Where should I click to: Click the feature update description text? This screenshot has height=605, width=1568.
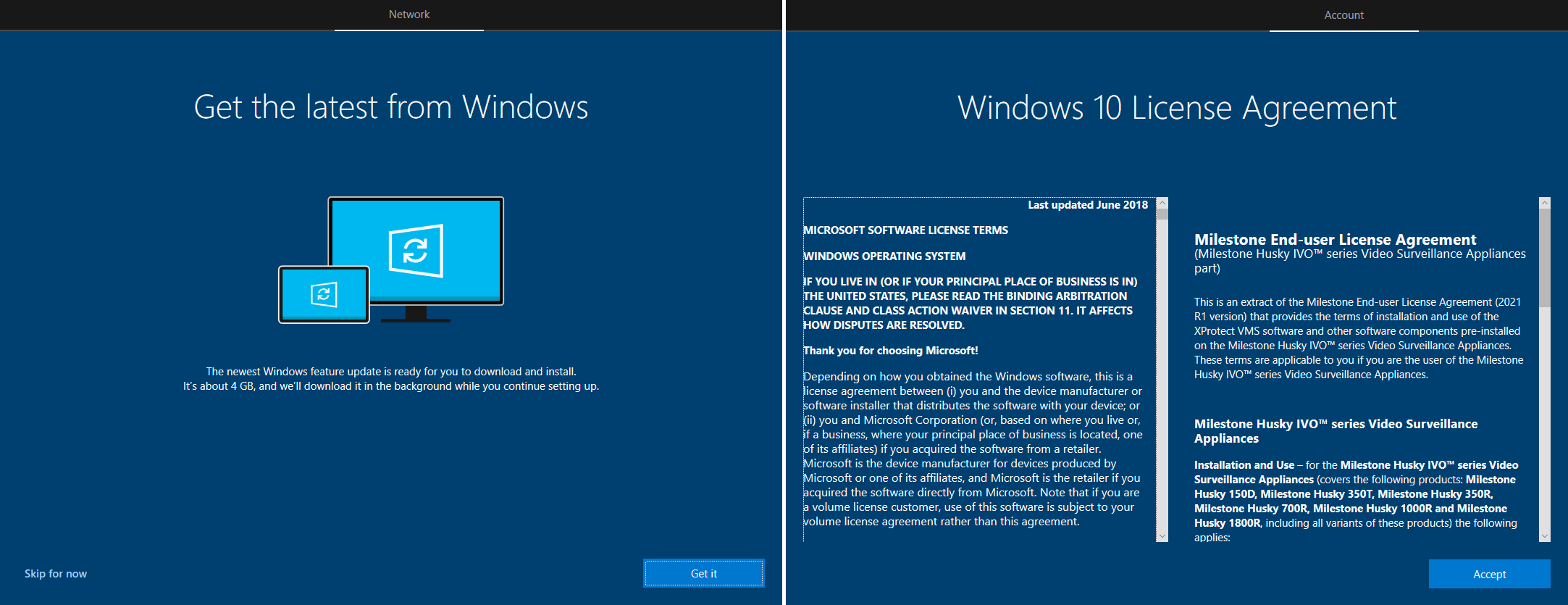point(391,379)
